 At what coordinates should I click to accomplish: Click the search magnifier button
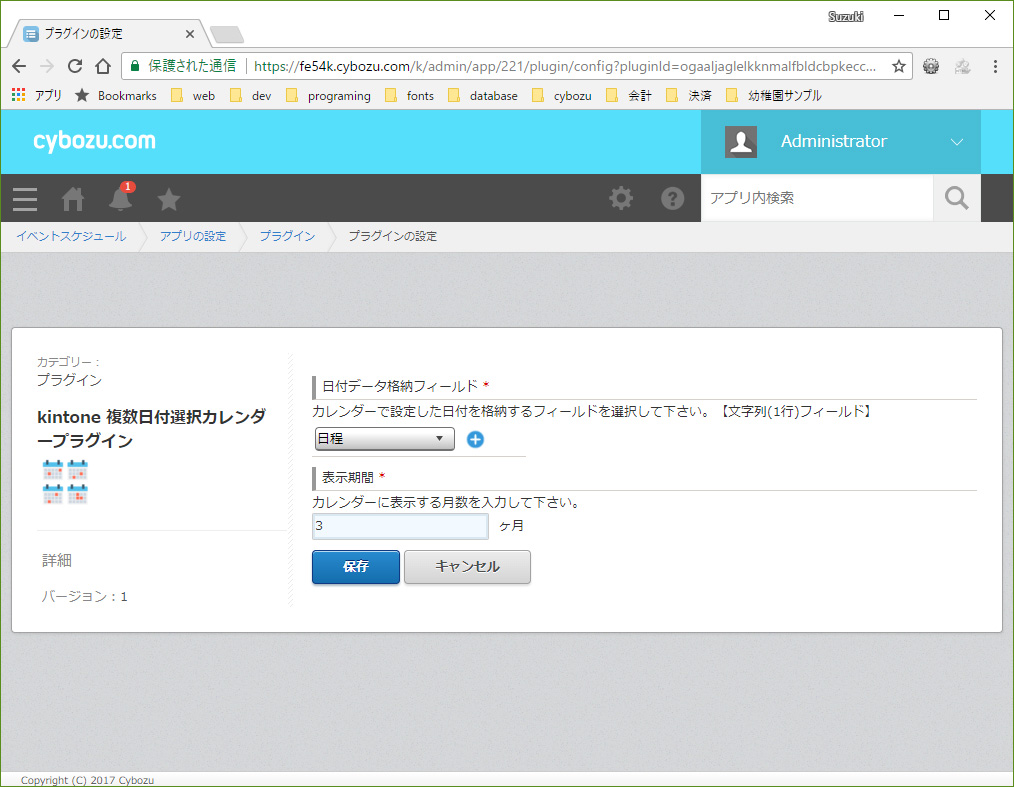coord(956,198)
